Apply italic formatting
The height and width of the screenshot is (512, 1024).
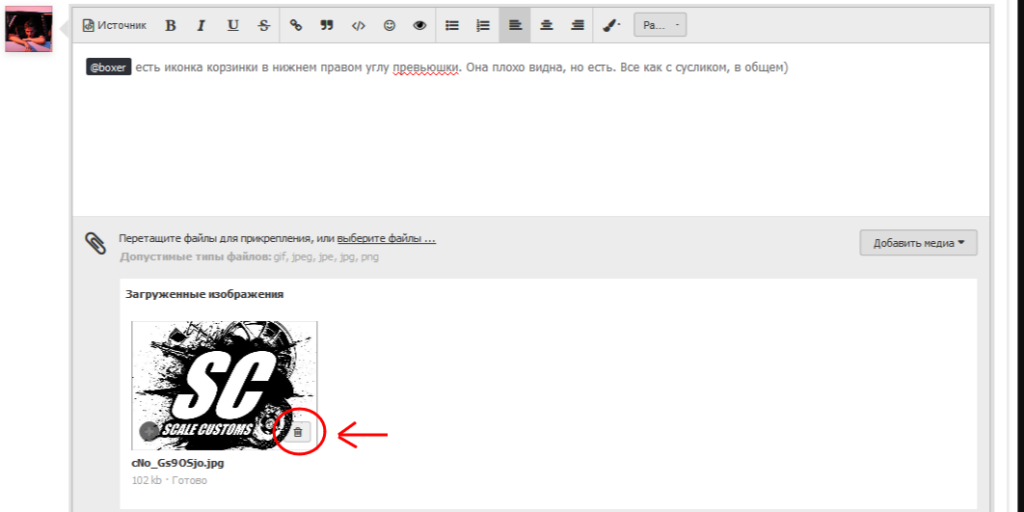pos(201,25)
